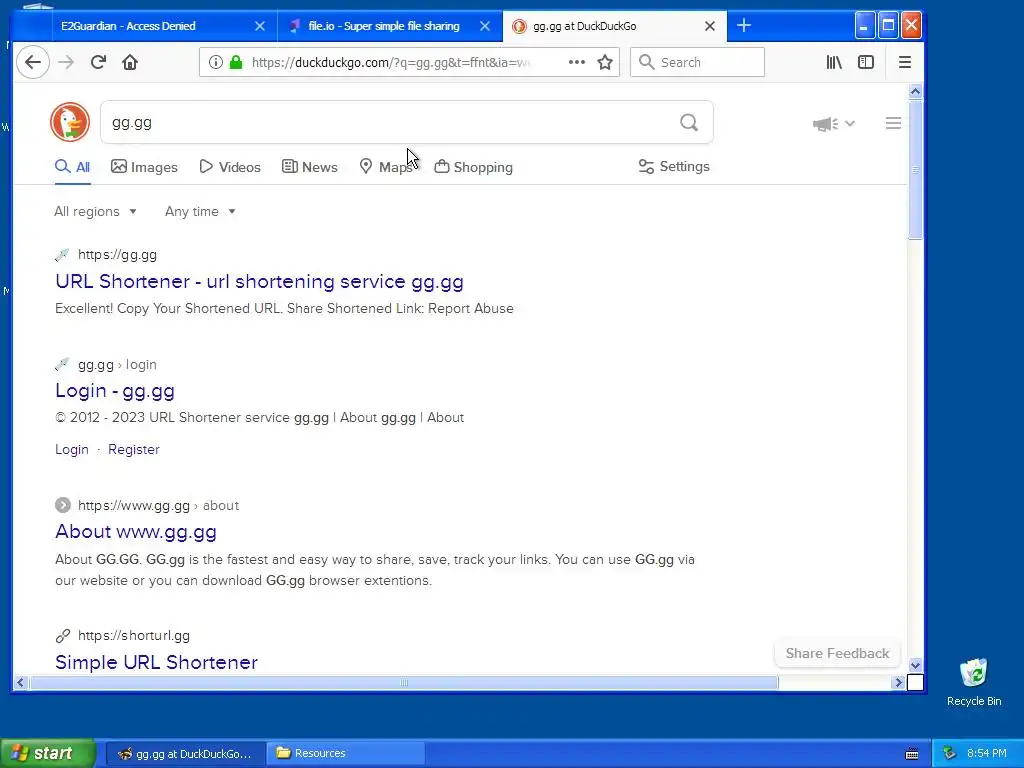The image size is (1024, 768).
Task: Switch to Videos results
Action: pos(230,167)
